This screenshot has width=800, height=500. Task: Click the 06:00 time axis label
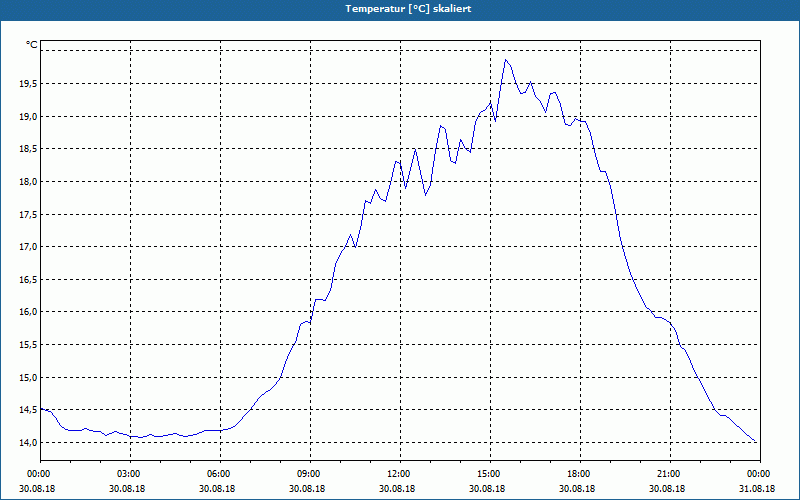(x=220, y=474)
